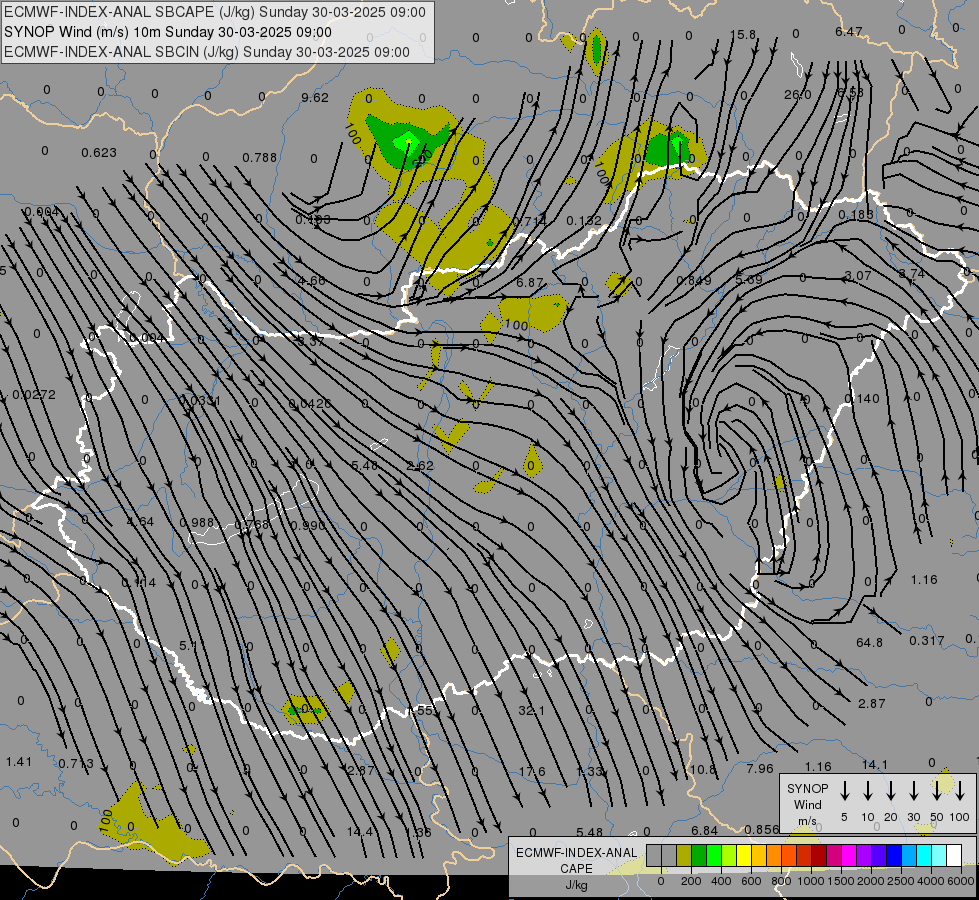Click the 50 m/s wind arrow in legend

[937, 791]
